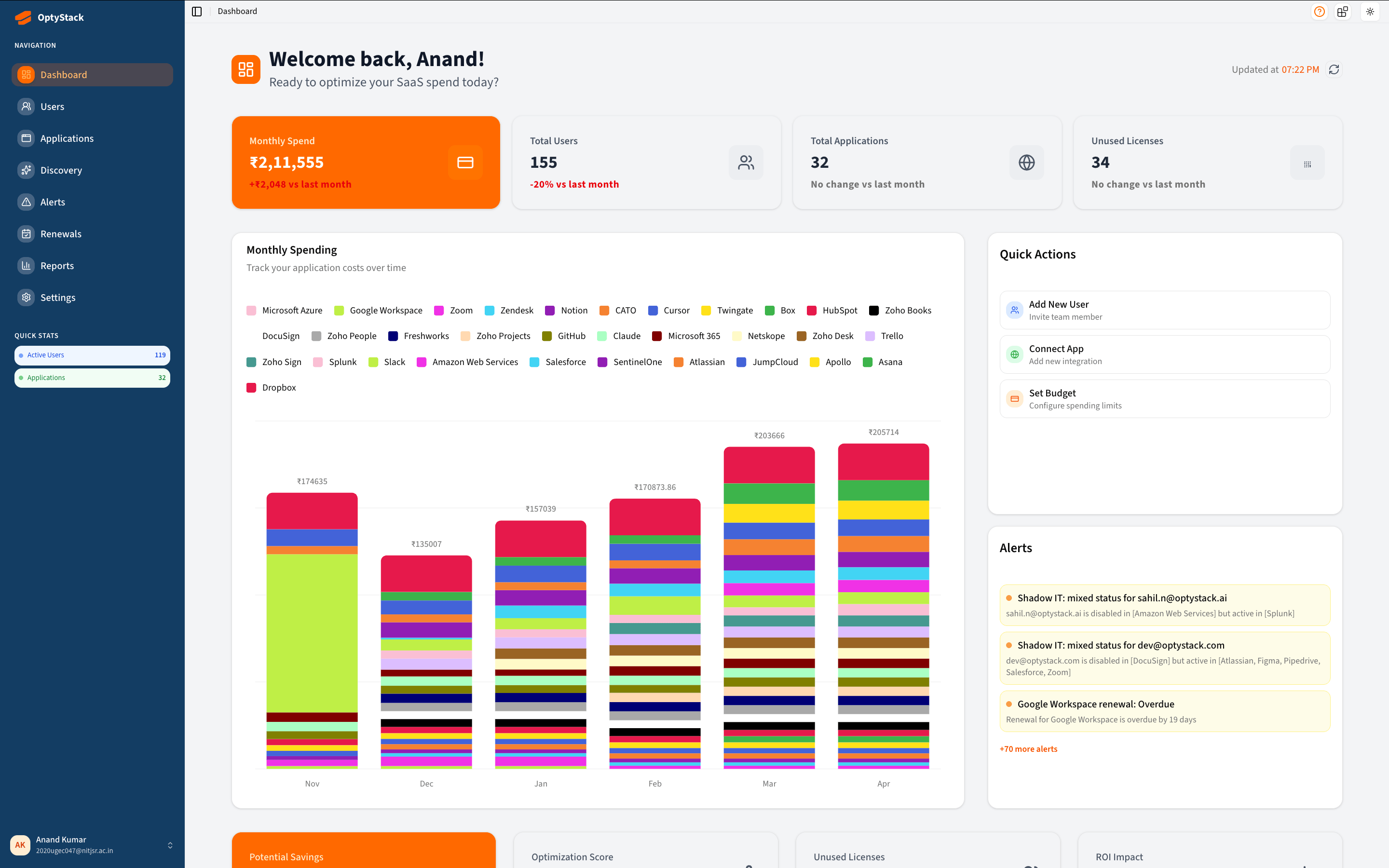Image resolution: width=1389 pixels, height=868 pixels.
Task: Click the OptyStack logo icon
Action: click(23, 17)
